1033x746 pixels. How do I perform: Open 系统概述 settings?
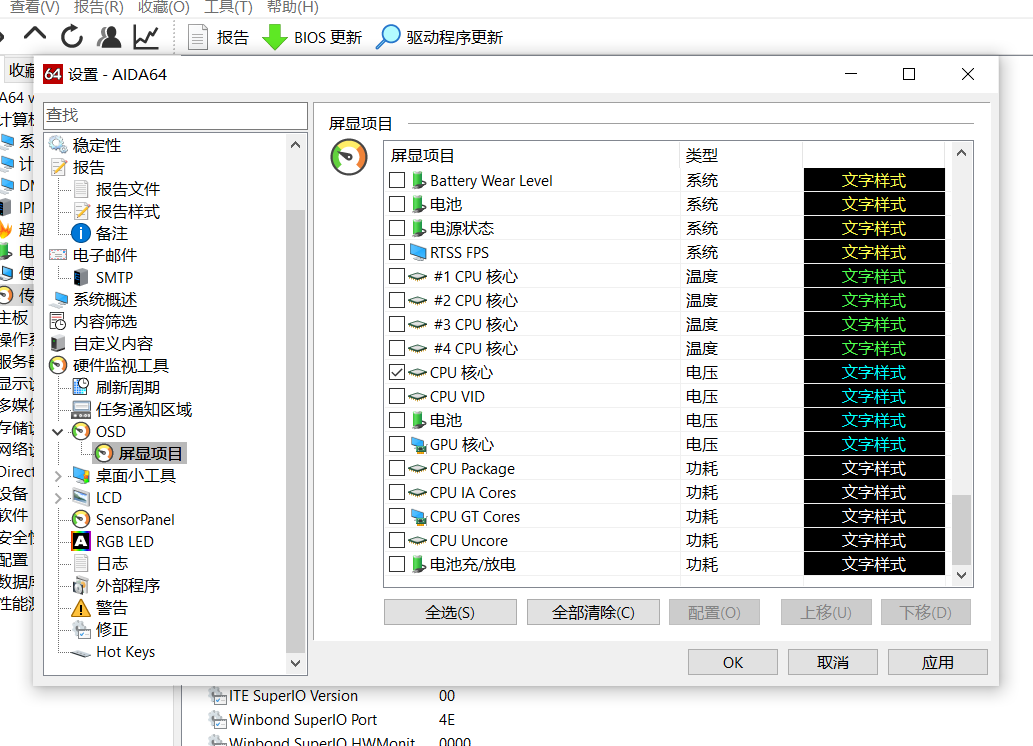coord(105,299)
